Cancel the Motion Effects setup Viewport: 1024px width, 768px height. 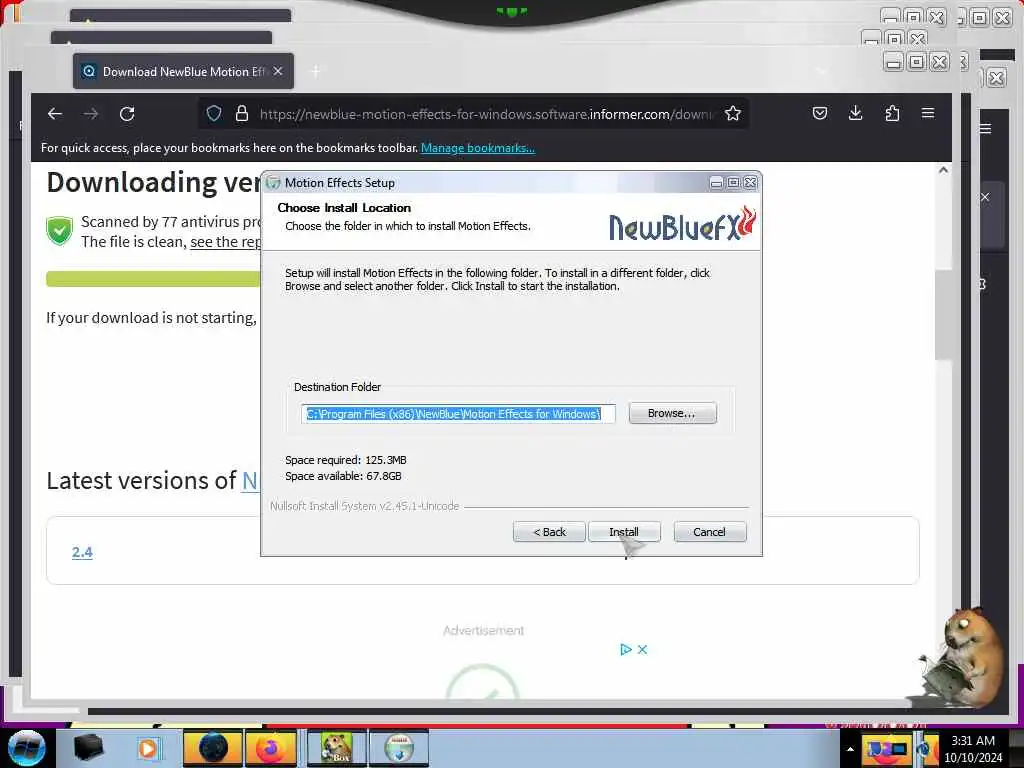(x=709, y=532)
